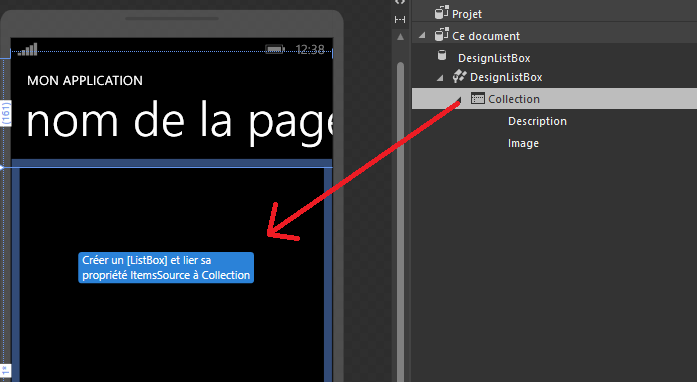Viewport: 697px width, 382px height.
Task: Select the DesignListBox class label
Action: [x=506, y=77]
